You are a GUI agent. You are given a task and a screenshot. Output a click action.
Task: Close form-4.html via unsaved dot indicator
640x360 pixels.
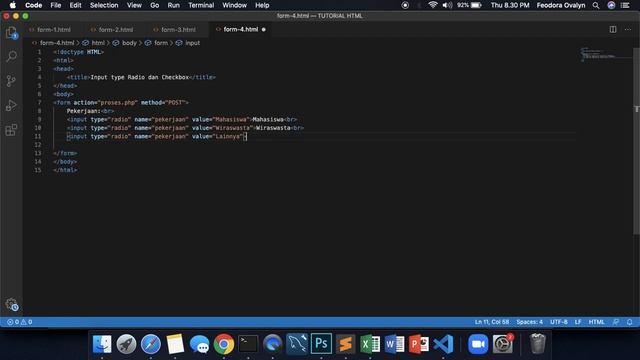pyautogui.click(x=264, y=29)
